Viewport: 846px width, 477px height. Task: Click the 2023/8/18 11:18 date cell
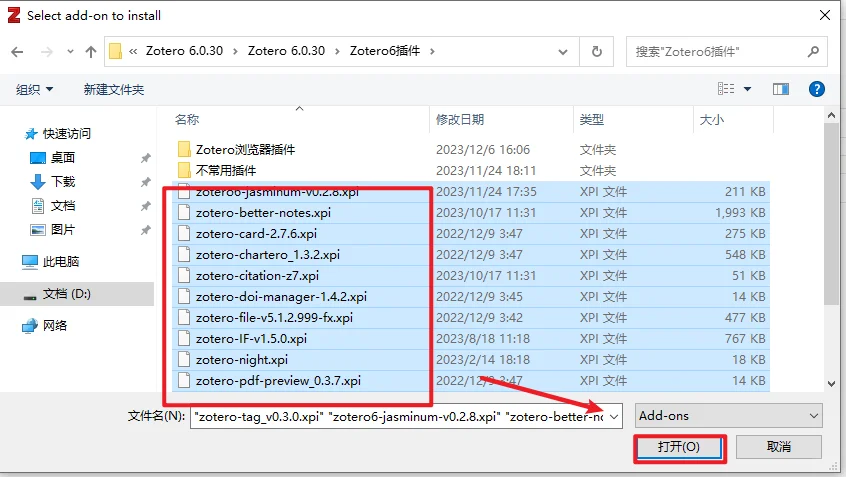point(483,339)
